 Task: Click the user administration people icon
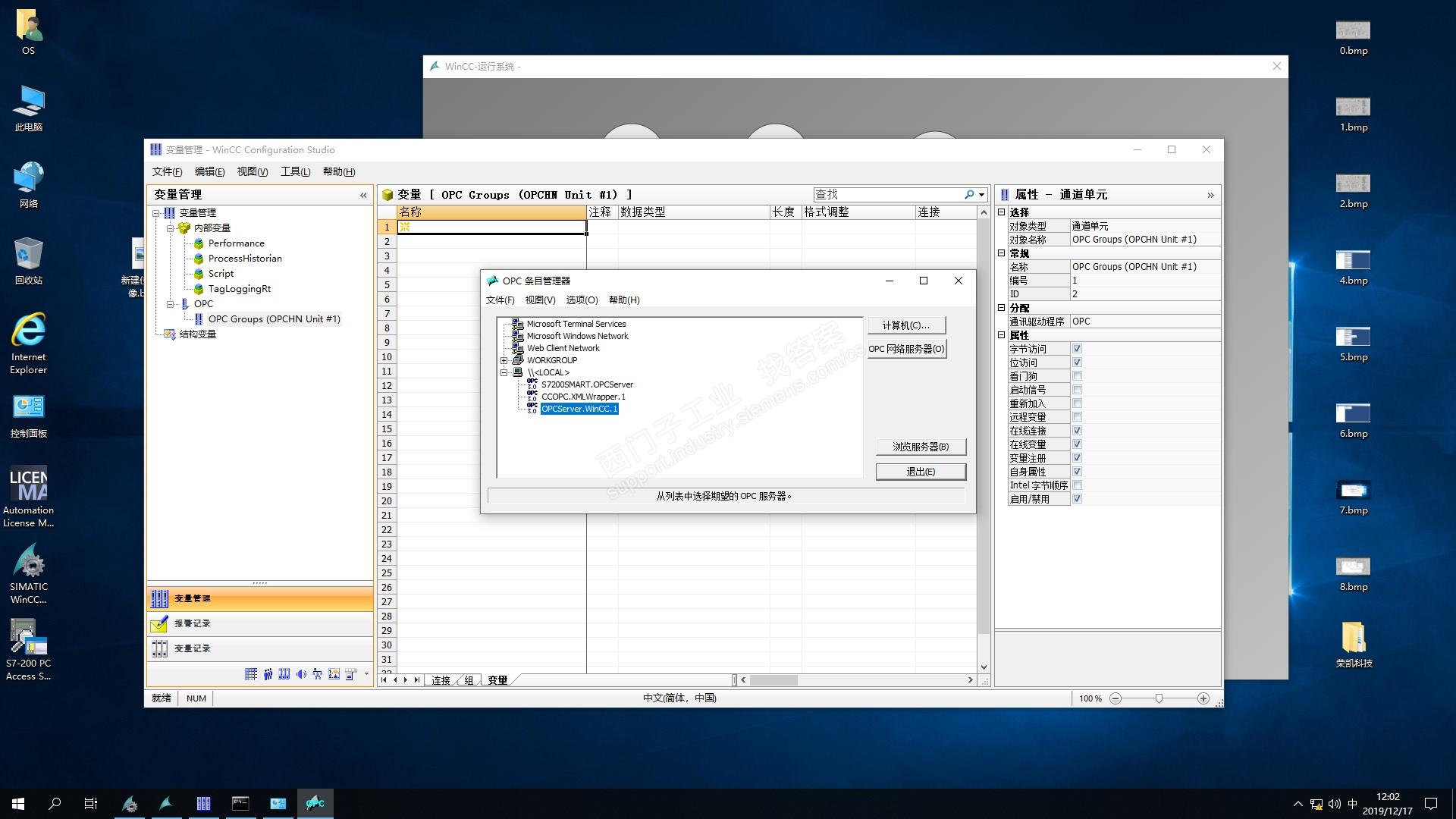click(268, 674)
